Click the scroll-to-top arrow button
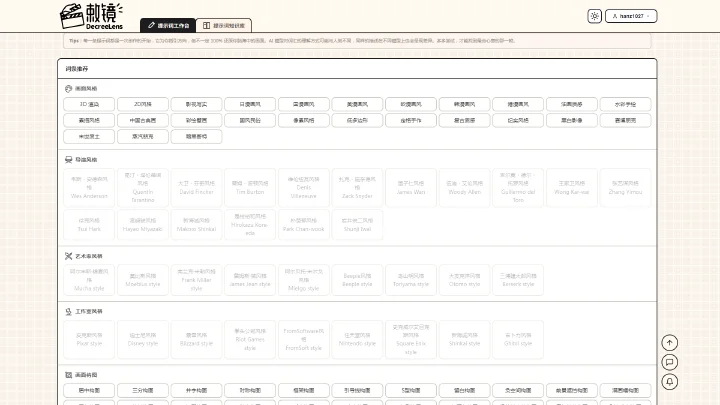 click(669, 343)
